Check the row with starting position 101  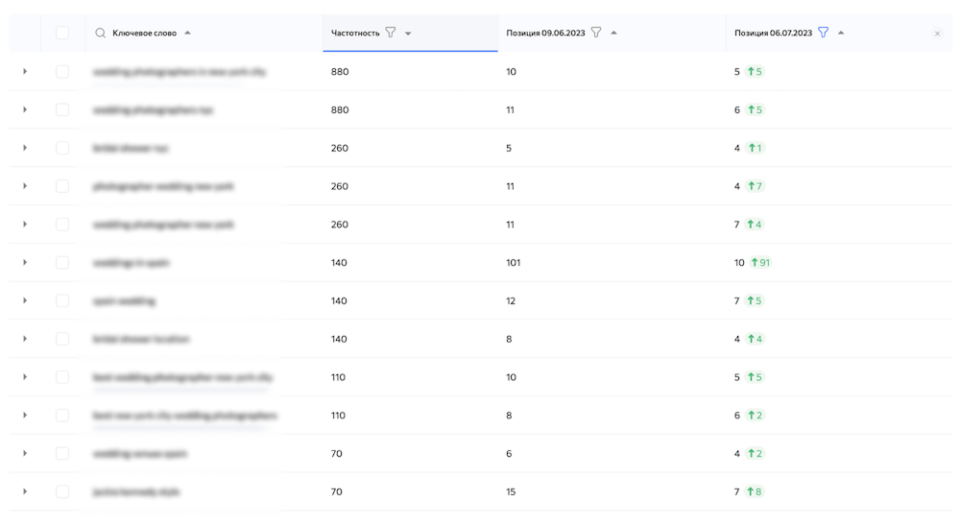(x=63, y=263)
